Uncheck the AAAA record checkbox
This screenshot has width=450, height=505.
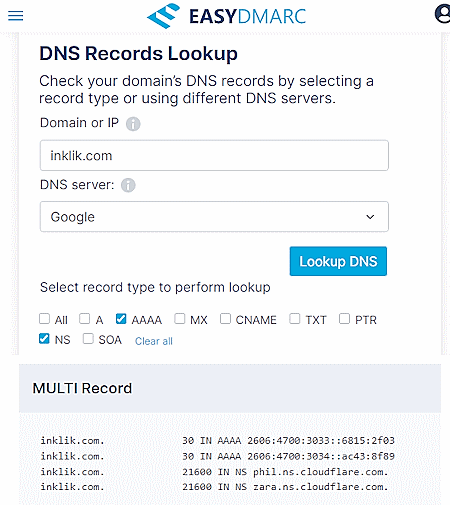pyautogui.click(x=121, y=319)
